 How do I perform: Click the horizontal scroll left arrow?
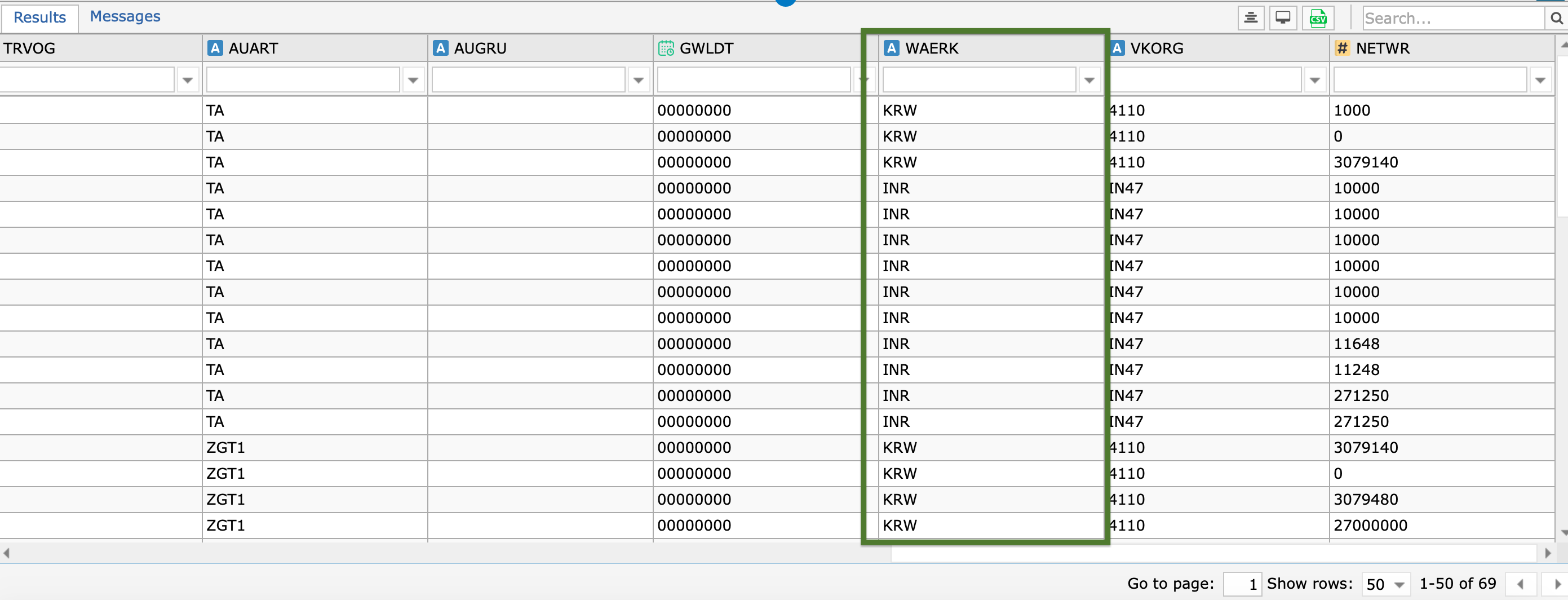click(6, 553)
